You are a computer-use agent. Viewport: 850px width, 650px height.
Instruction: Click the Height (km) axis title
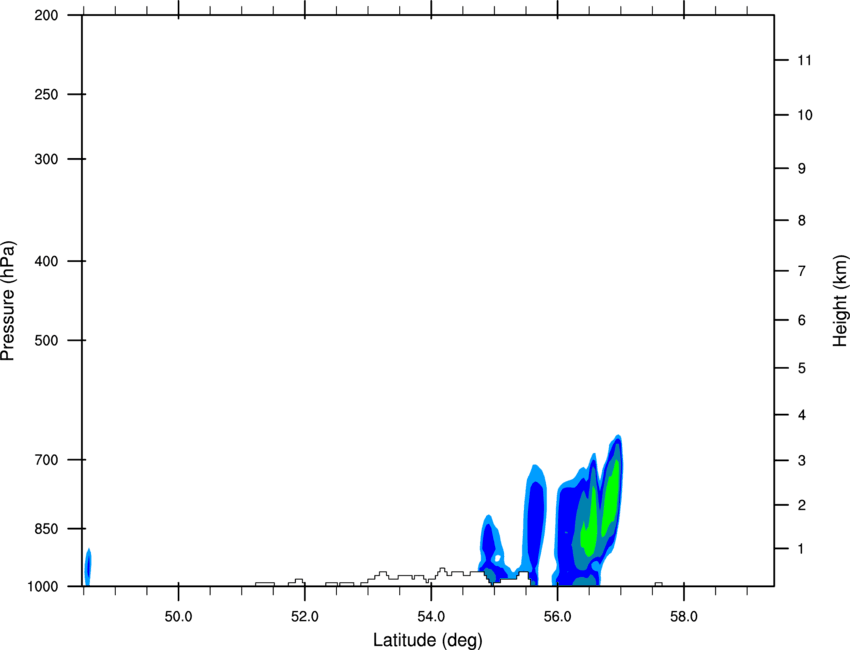click(x=840, y=301)
